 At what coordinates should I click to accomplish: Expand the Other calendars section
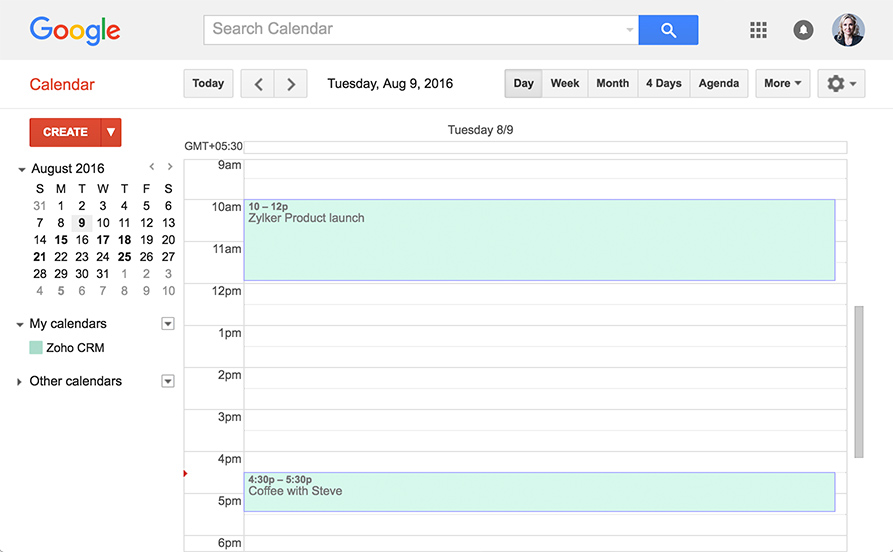20,382
